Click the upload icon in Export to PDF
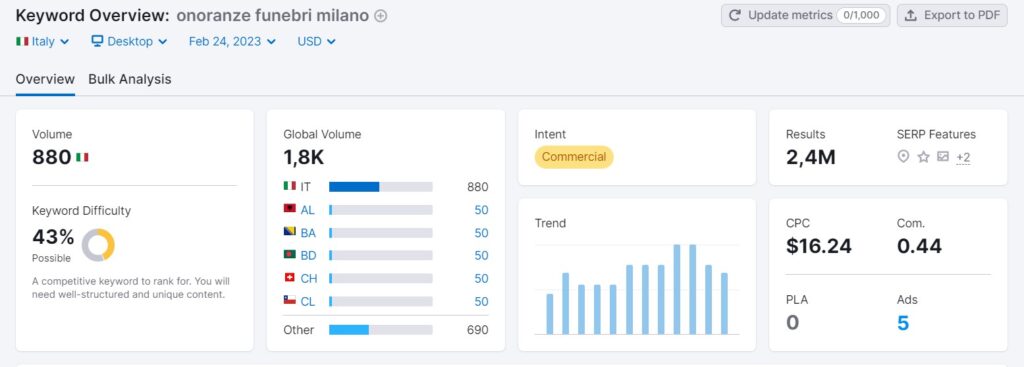1024x367 pixels. (911, 15)
